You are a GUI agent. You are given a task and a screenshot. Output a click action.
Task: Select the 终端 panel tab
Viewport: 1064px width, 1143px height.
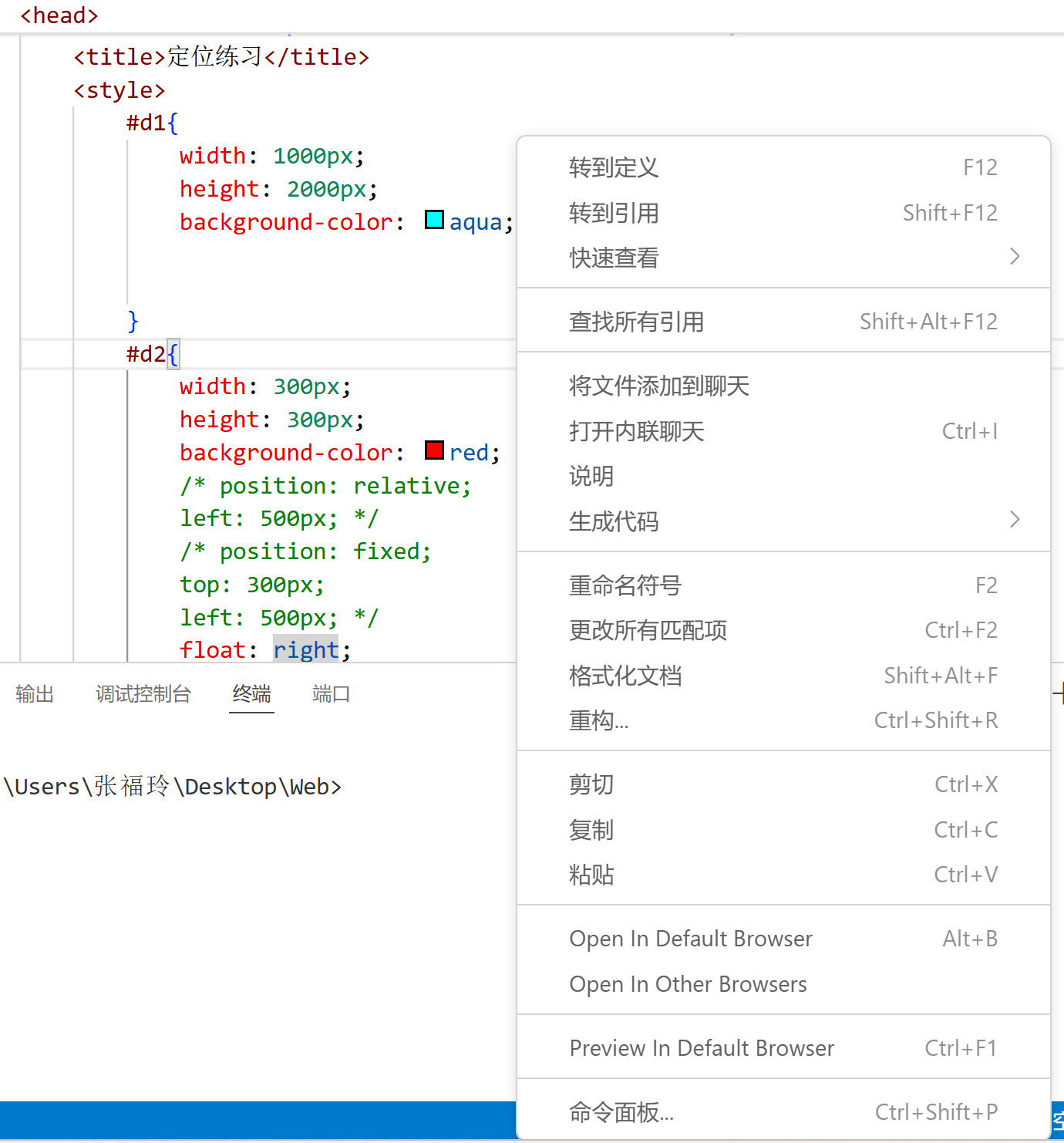[252, 694]
